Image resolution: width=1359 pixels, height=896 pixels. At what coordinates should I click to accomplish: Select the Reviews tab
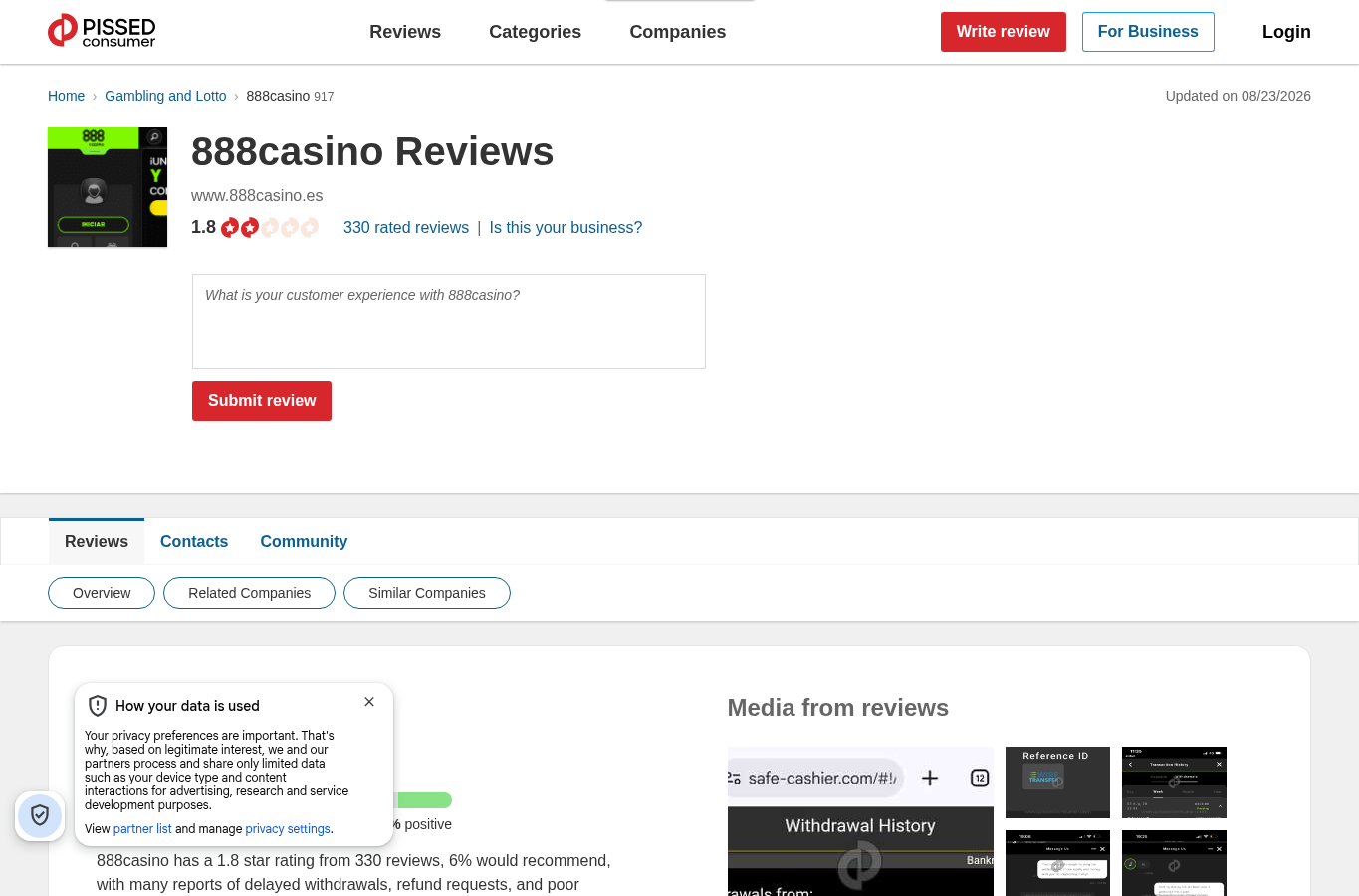click(97, 542)
